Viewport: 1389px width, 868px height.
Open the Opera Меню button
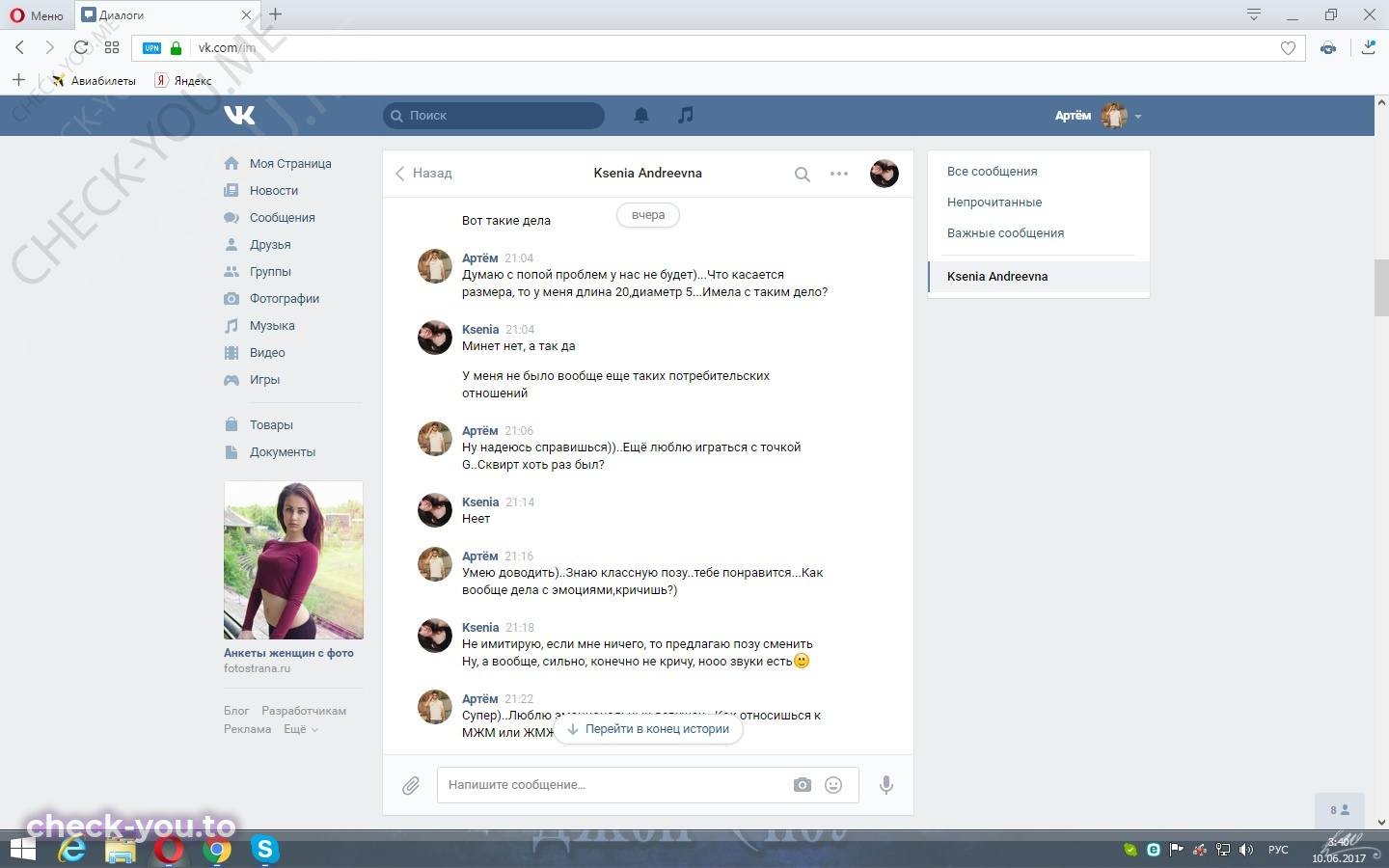(37, 15)
